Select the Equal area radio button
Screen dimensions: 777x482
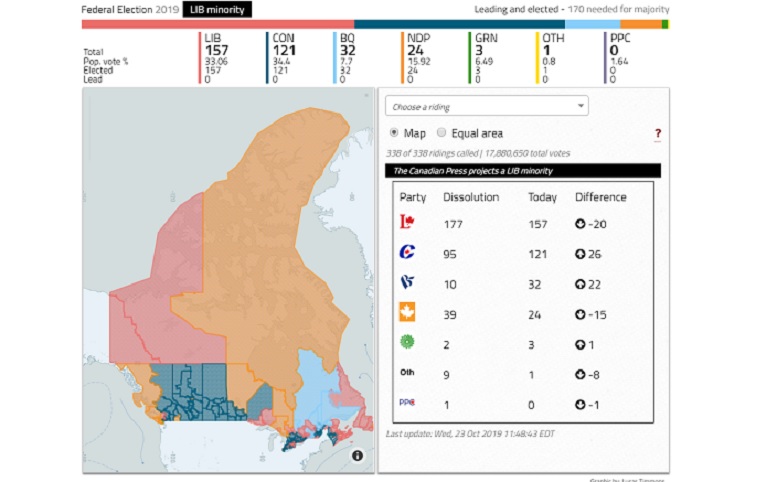(x=441, y=133)
